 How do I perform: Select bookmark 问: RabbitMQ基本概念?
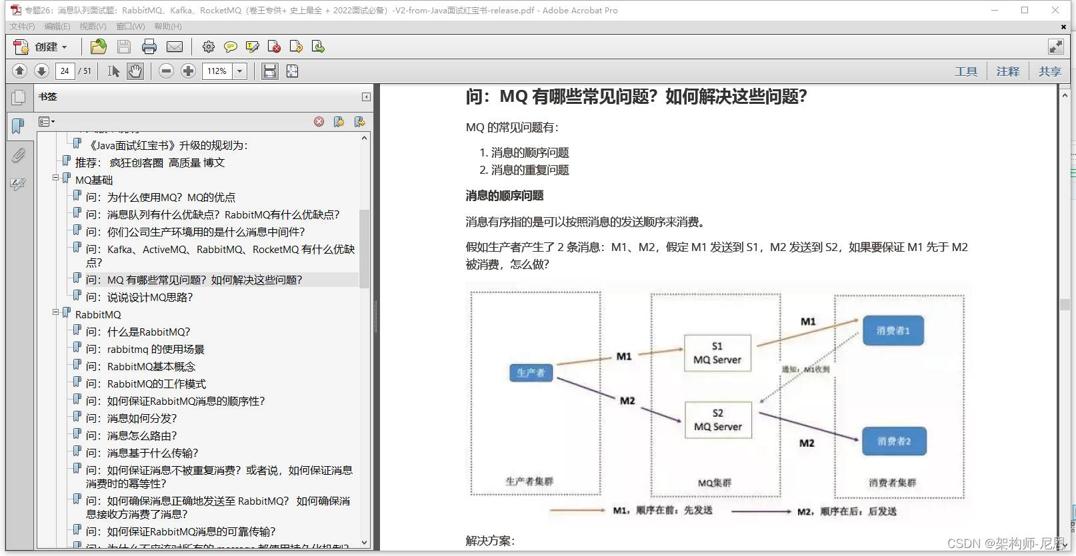[x=141, y=367]
